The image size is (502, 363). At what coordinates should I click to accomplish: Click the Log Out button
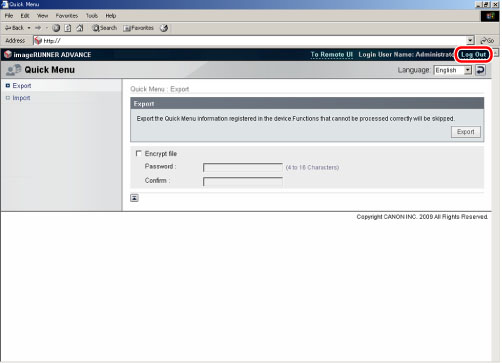(x=473, y=55)
